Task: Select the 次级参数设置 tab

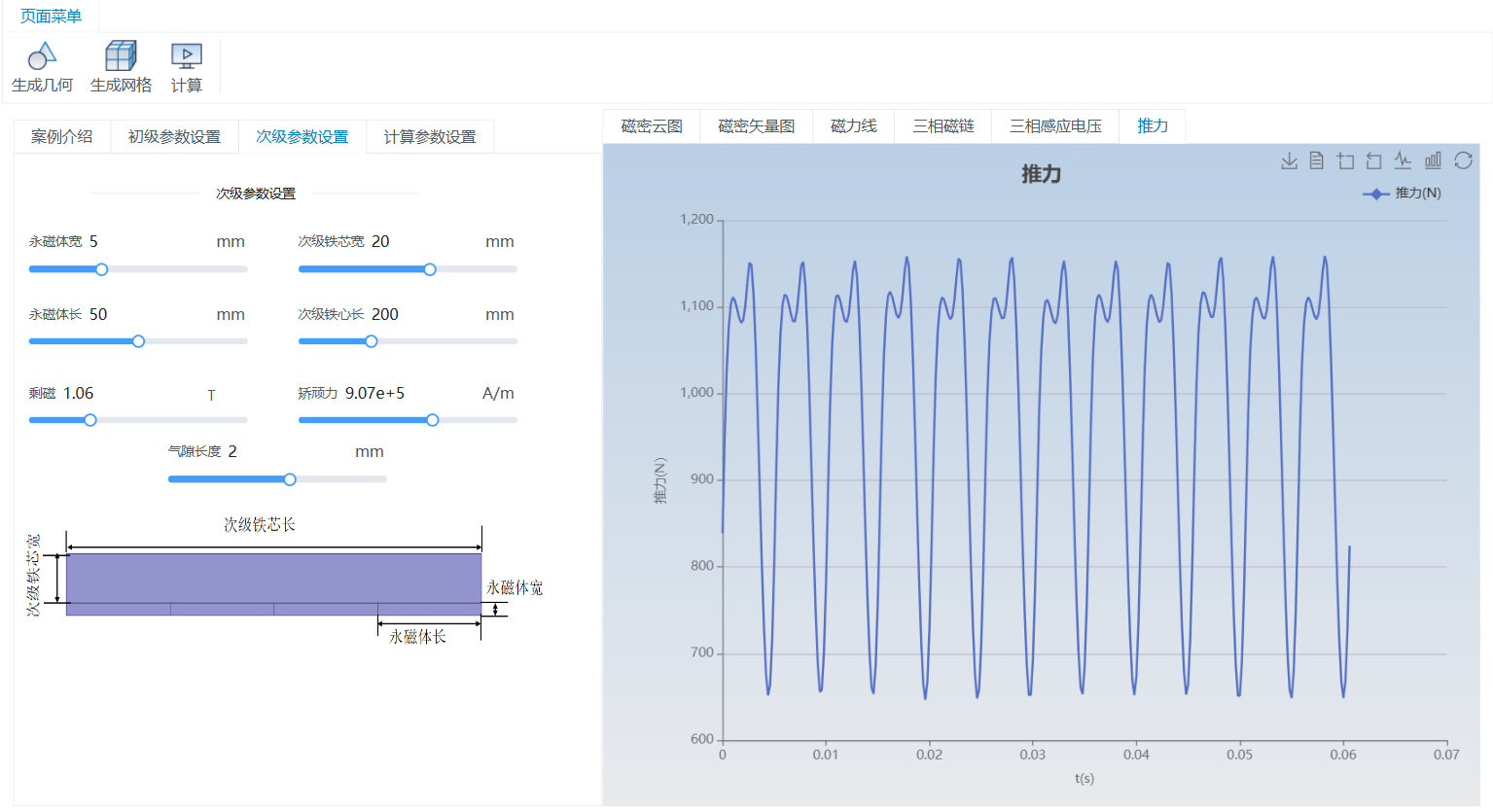Action: click(x=302, y=137)
